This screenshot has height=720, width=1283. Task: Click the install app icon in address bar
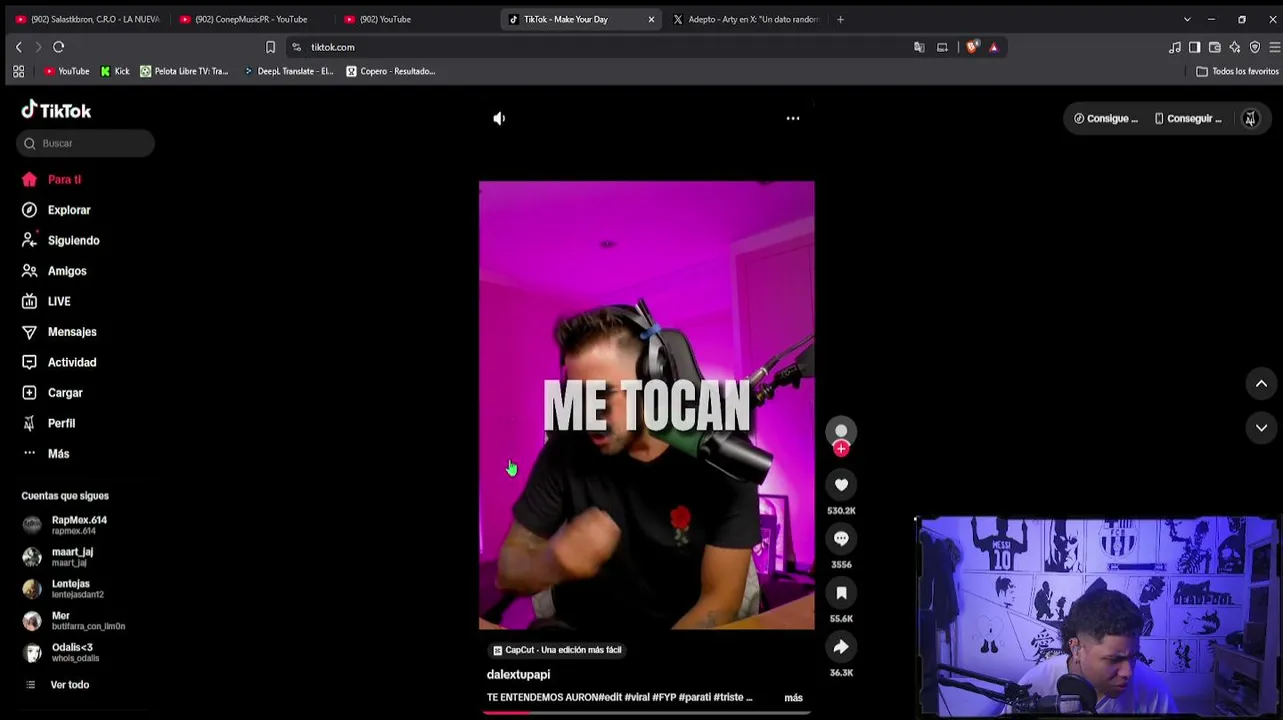(x=942, y=47)
